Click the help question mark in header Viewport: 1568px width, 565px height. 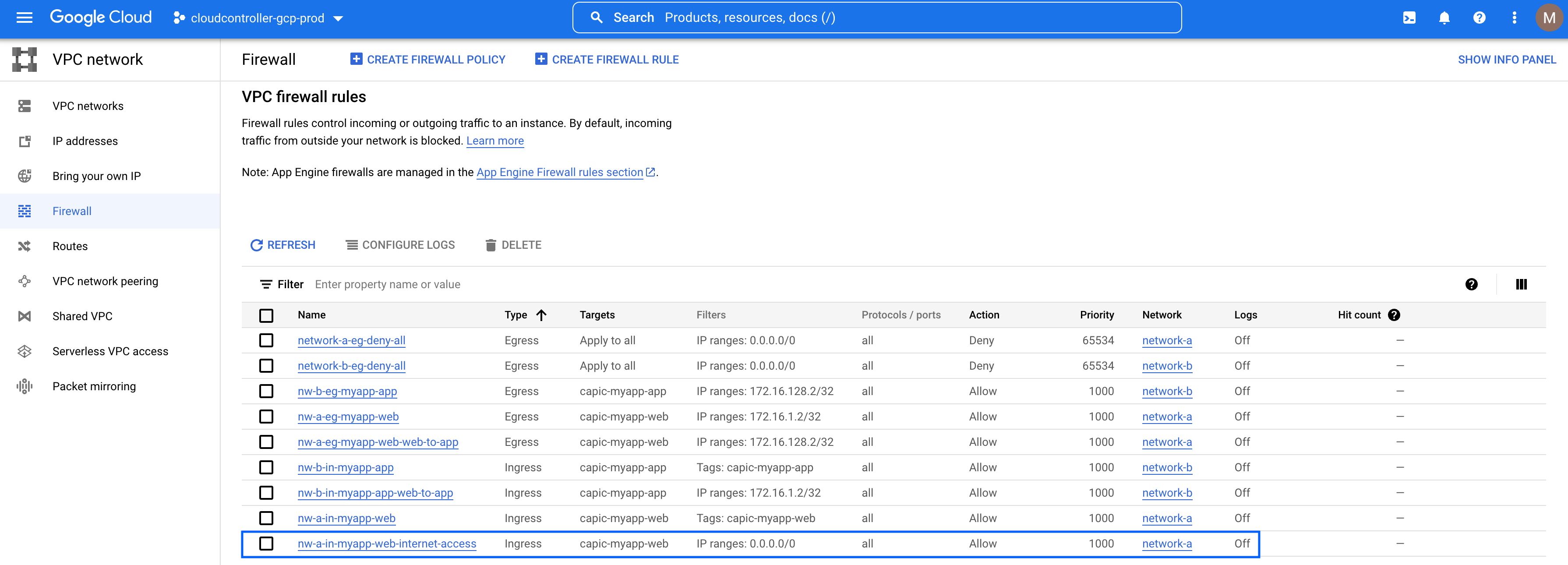pos(1479,18)
